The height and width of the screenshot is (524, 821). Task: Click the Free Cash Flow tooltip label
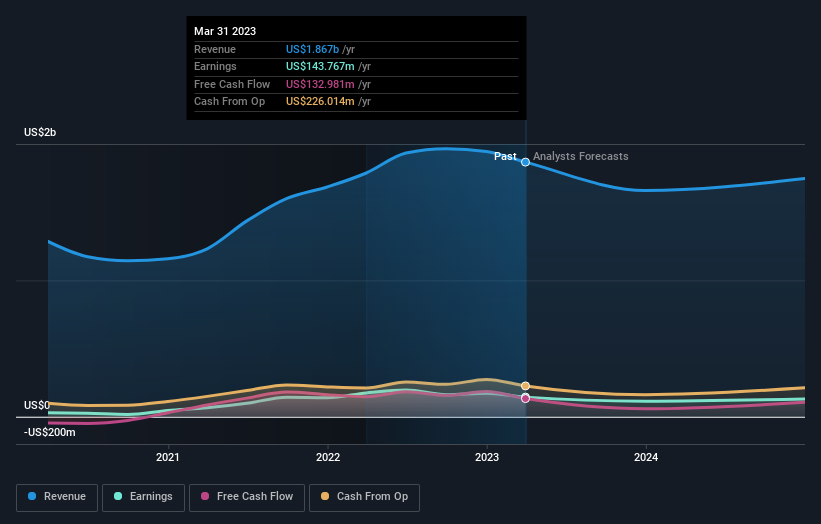[232, 84]
